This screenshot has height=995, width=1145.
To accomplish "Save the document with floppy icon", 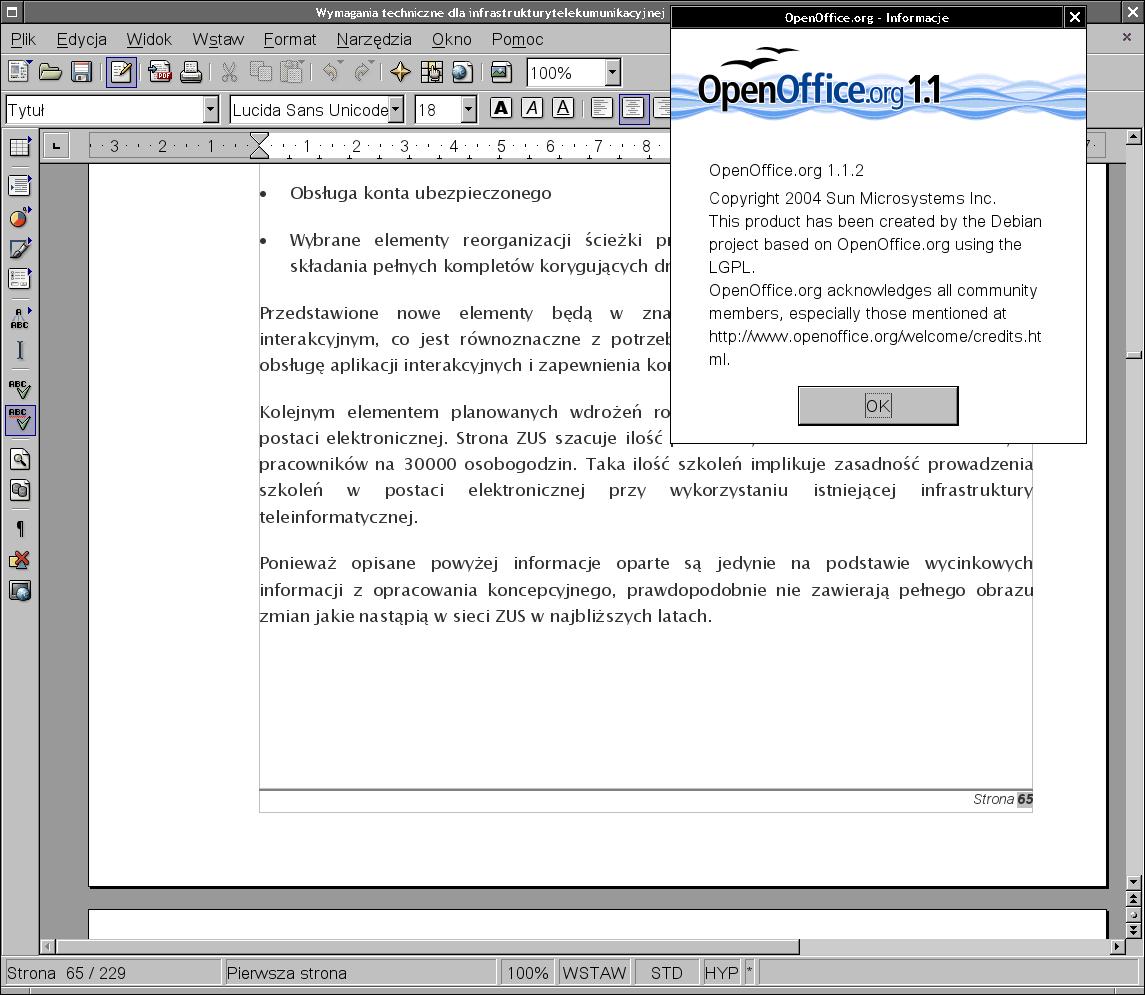I will click(81, 72).
